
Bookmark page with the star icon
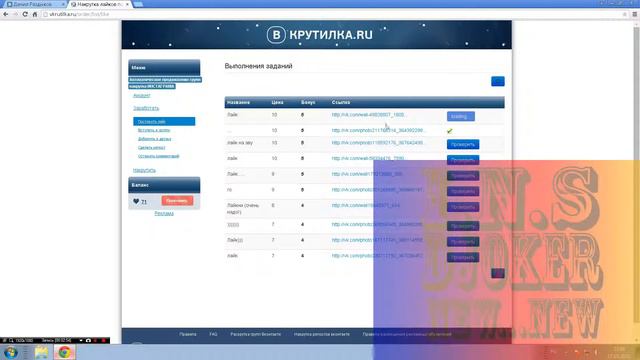tap(624, 14)
